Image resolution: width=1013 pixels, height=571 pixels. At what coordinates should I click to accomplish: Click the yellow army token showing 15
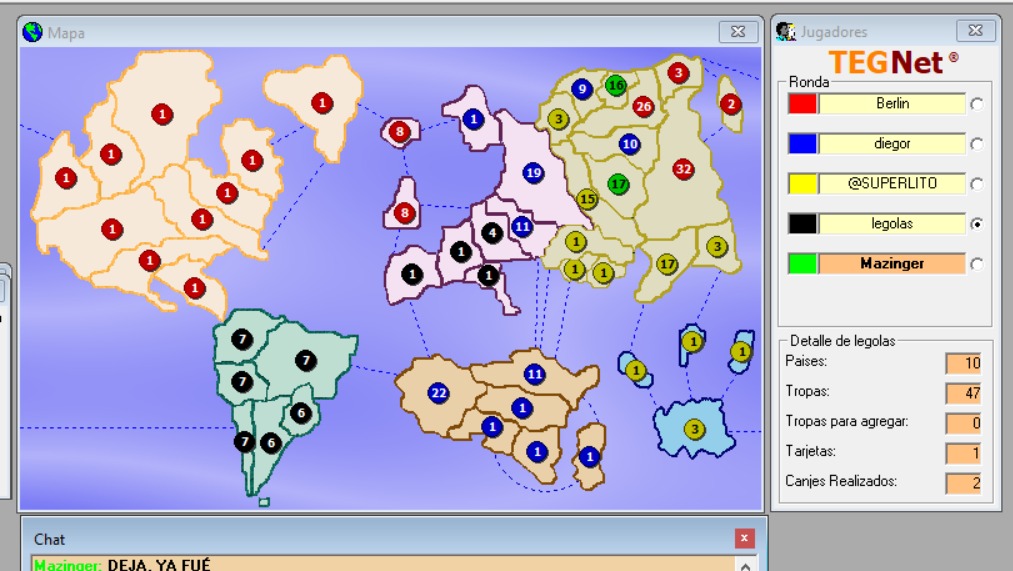click(x=587, y=199)
